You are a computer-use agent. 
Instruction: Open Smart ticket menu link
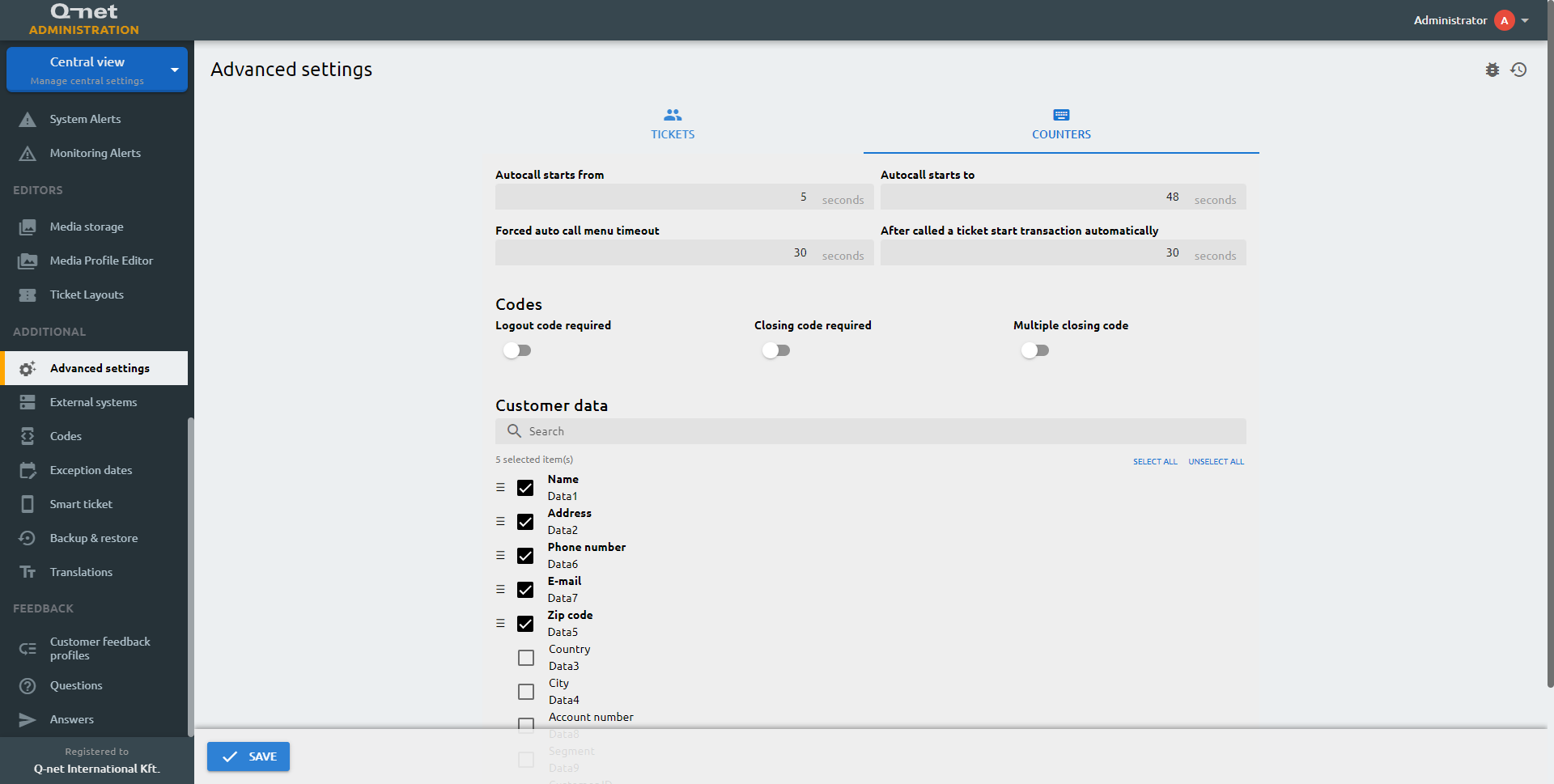click(x=96, y=504)
